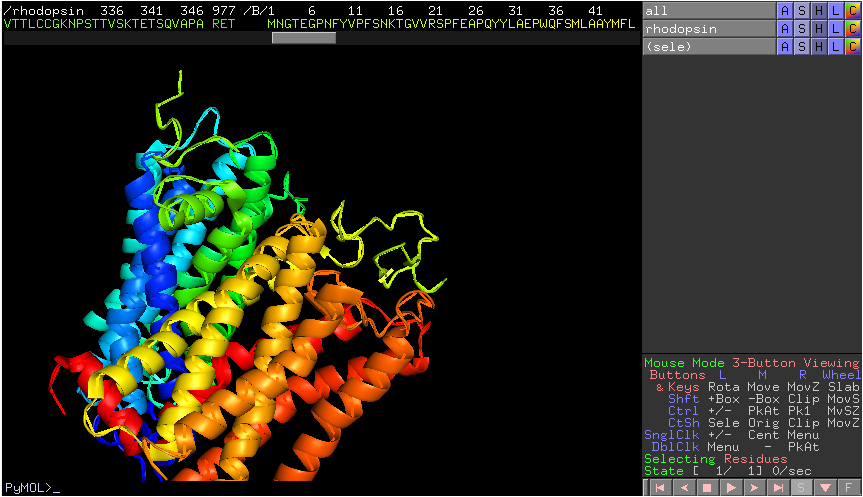
Task: Click residue number 346 in the sequence ruler
Action: pyautogui.click(x=192, y=11)
